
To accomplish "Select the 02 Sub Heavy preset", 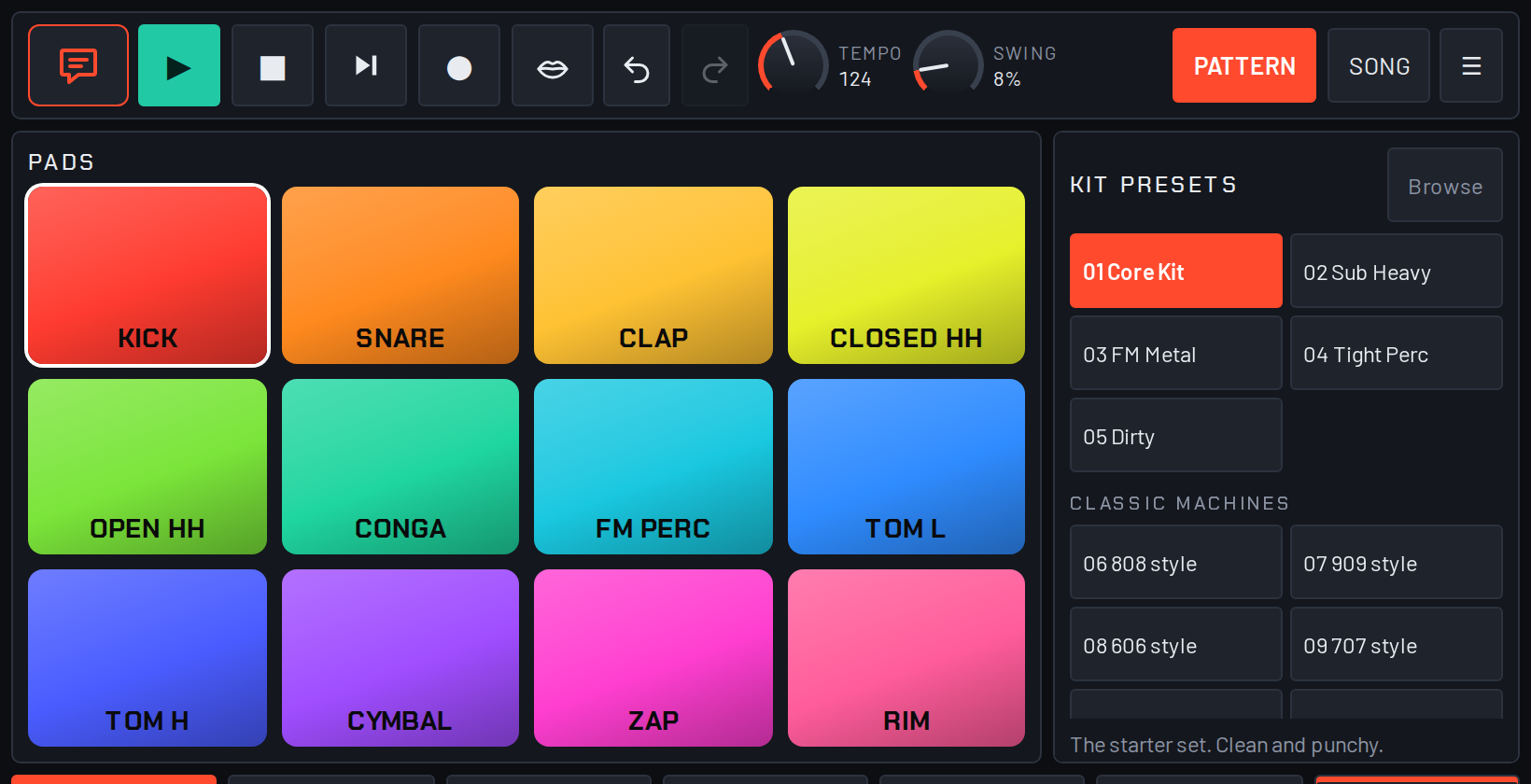I will [x=1397, y=271].
